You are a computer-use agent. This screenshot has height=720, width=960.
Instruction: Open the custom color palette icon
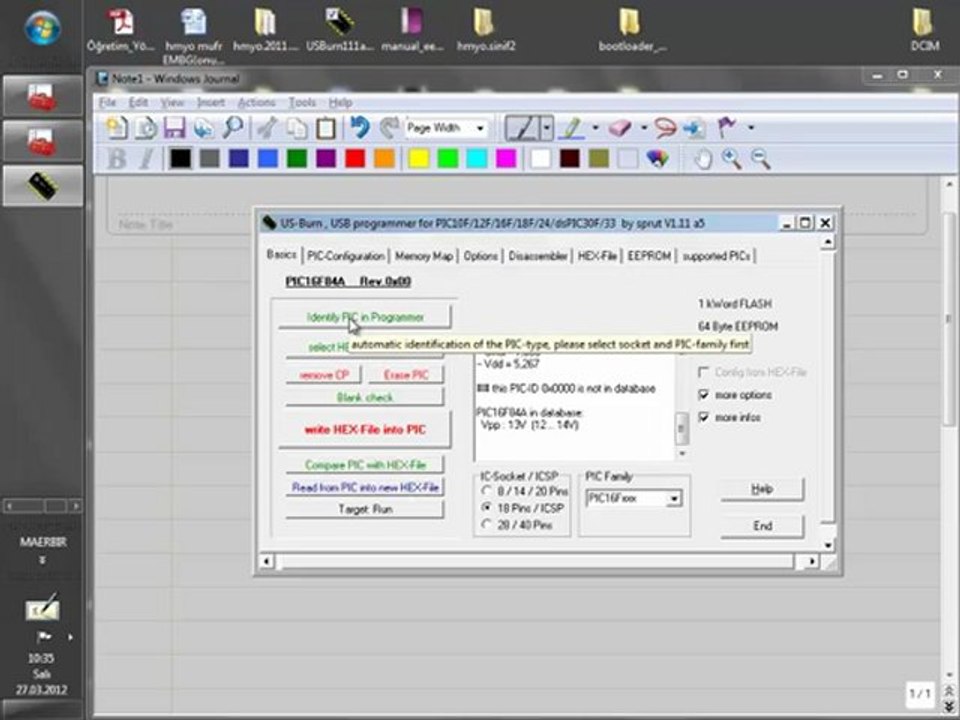tap(658, 159)
